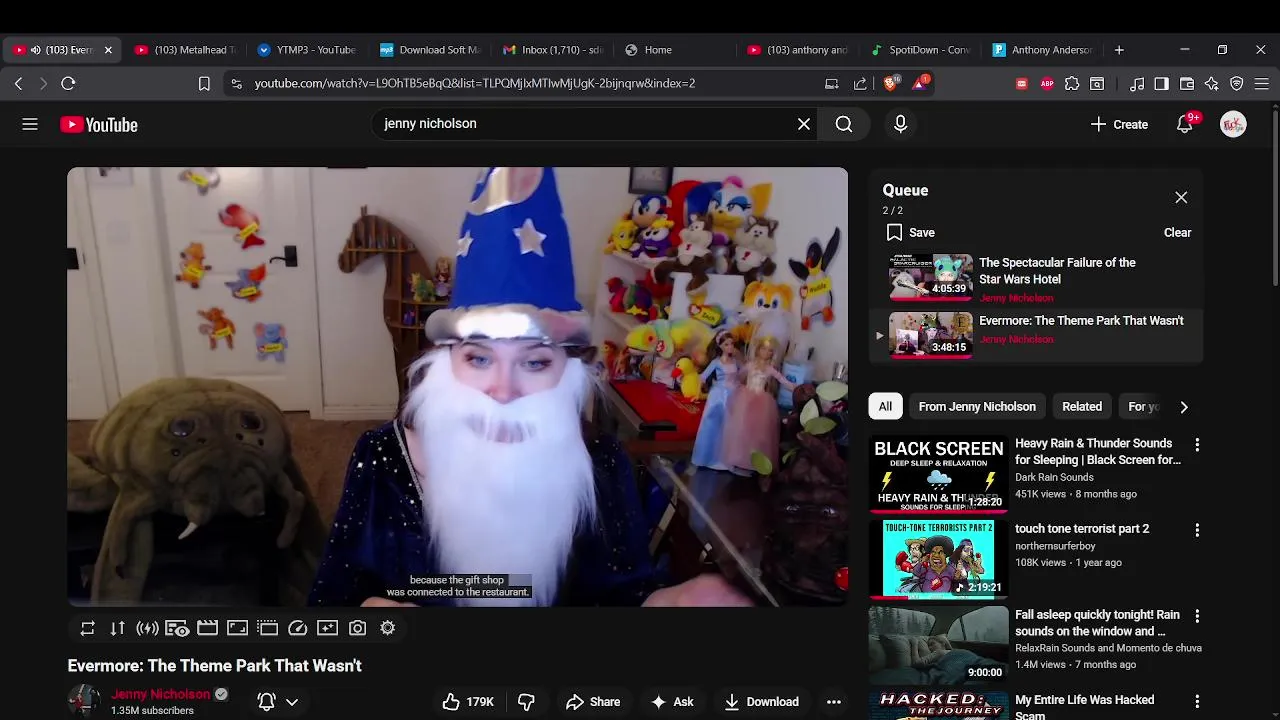
Task: Select From Jenny Nicholson chip
Action: tap(977, 407)
